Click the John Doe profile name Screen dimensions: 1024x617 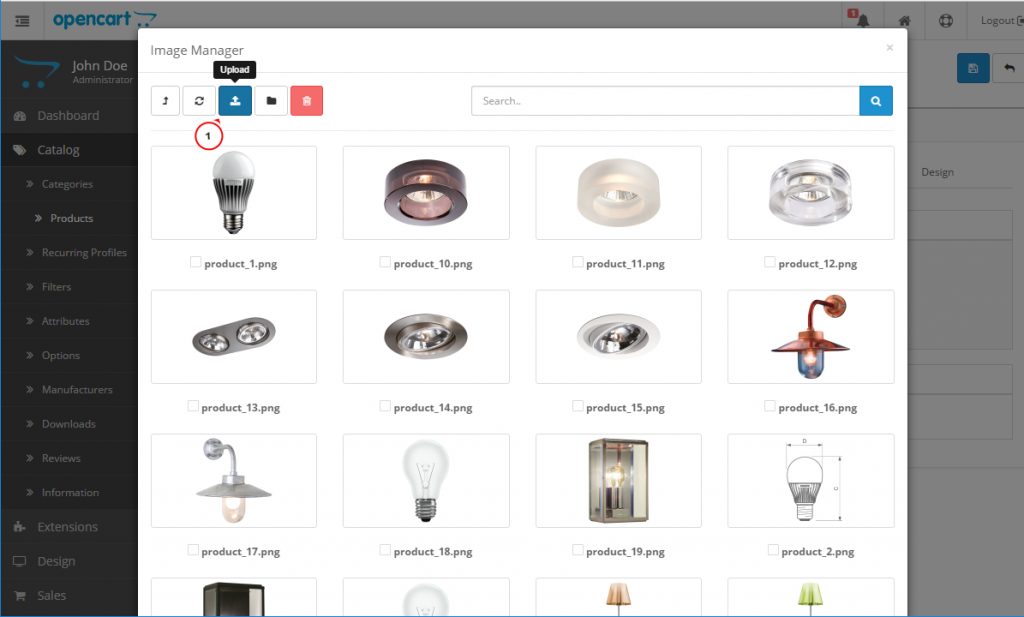[x=99, y=65]
